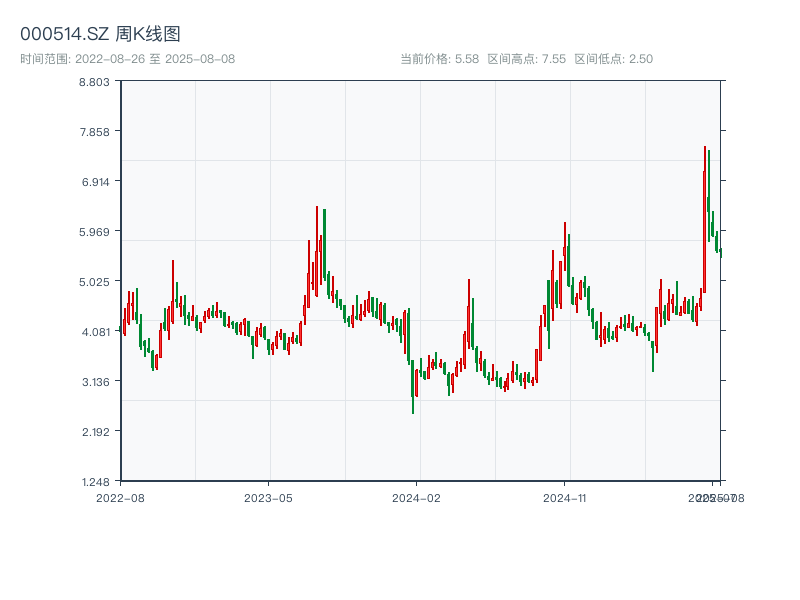This screenshot has width=800, height=600.
Task: Click y-axis value 3.136
Action: (95, 382)
